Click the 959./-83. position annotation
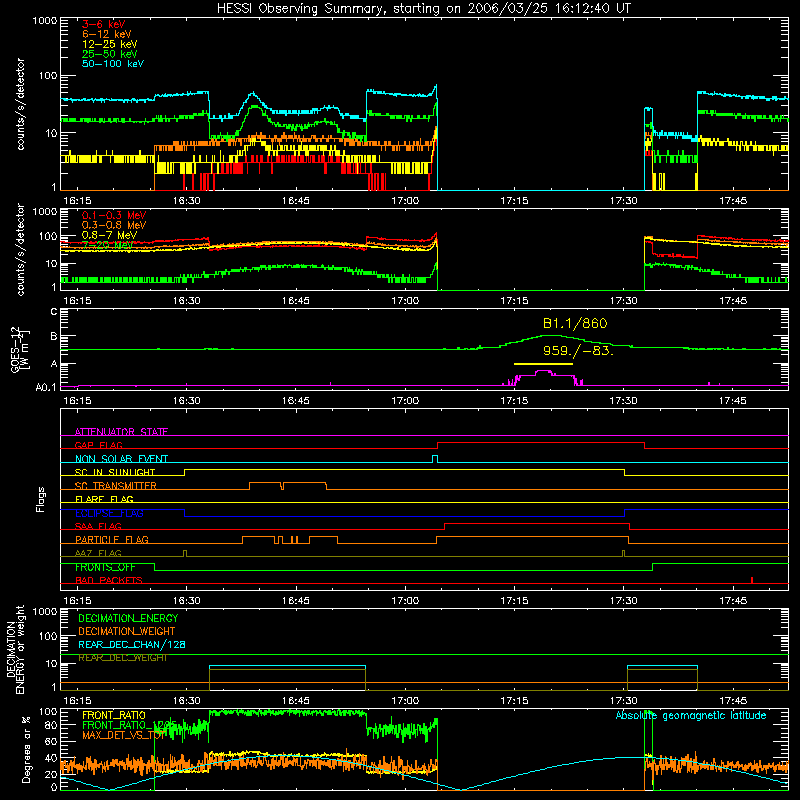This screenshot has height=800, width=800. click(x=578, y=351)
